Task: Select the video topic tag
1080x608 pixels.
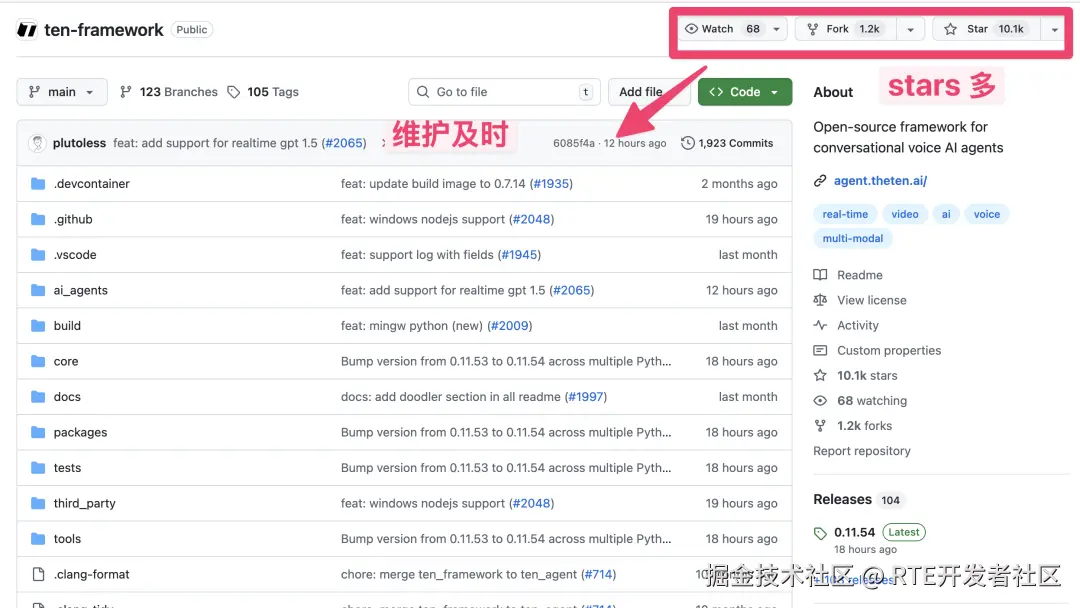Action: click(x=904, y=214)
